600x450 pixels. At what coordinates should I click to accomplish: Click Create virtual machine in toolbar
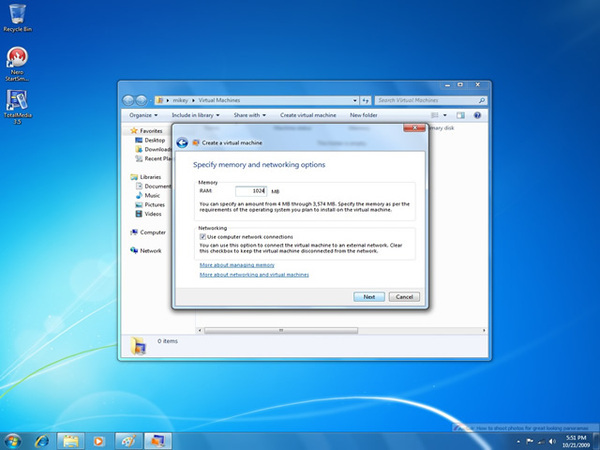(308, 115)
